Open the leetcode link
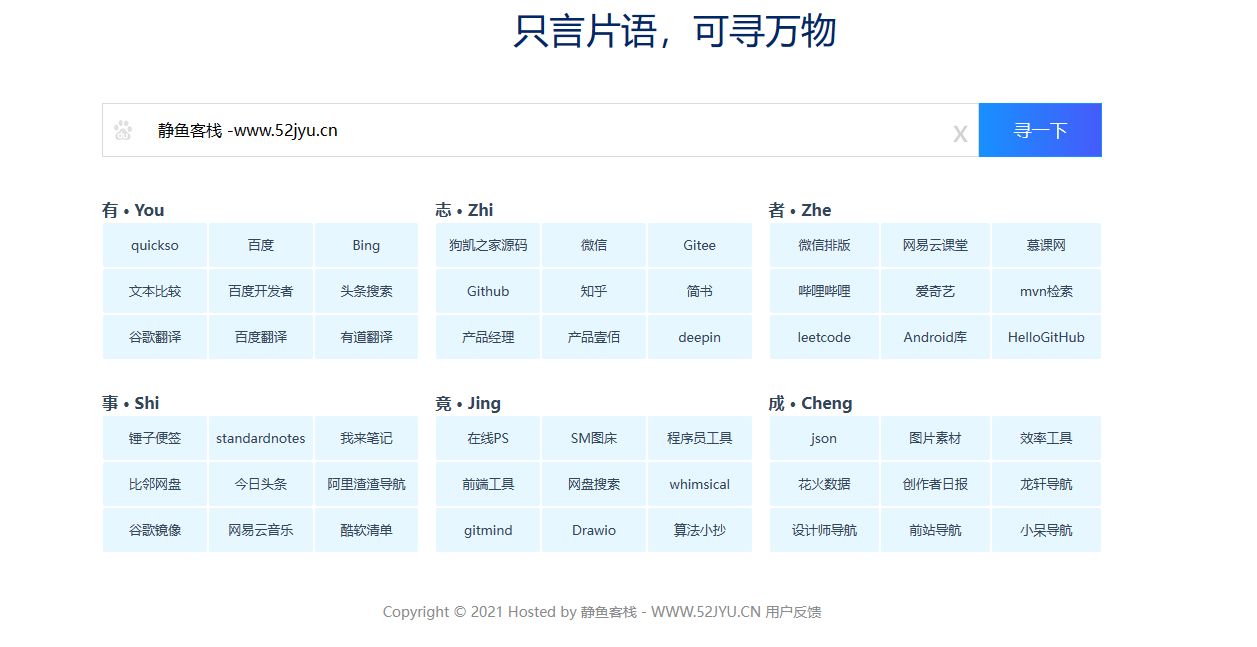1257x647 pixels. [824, 337]
